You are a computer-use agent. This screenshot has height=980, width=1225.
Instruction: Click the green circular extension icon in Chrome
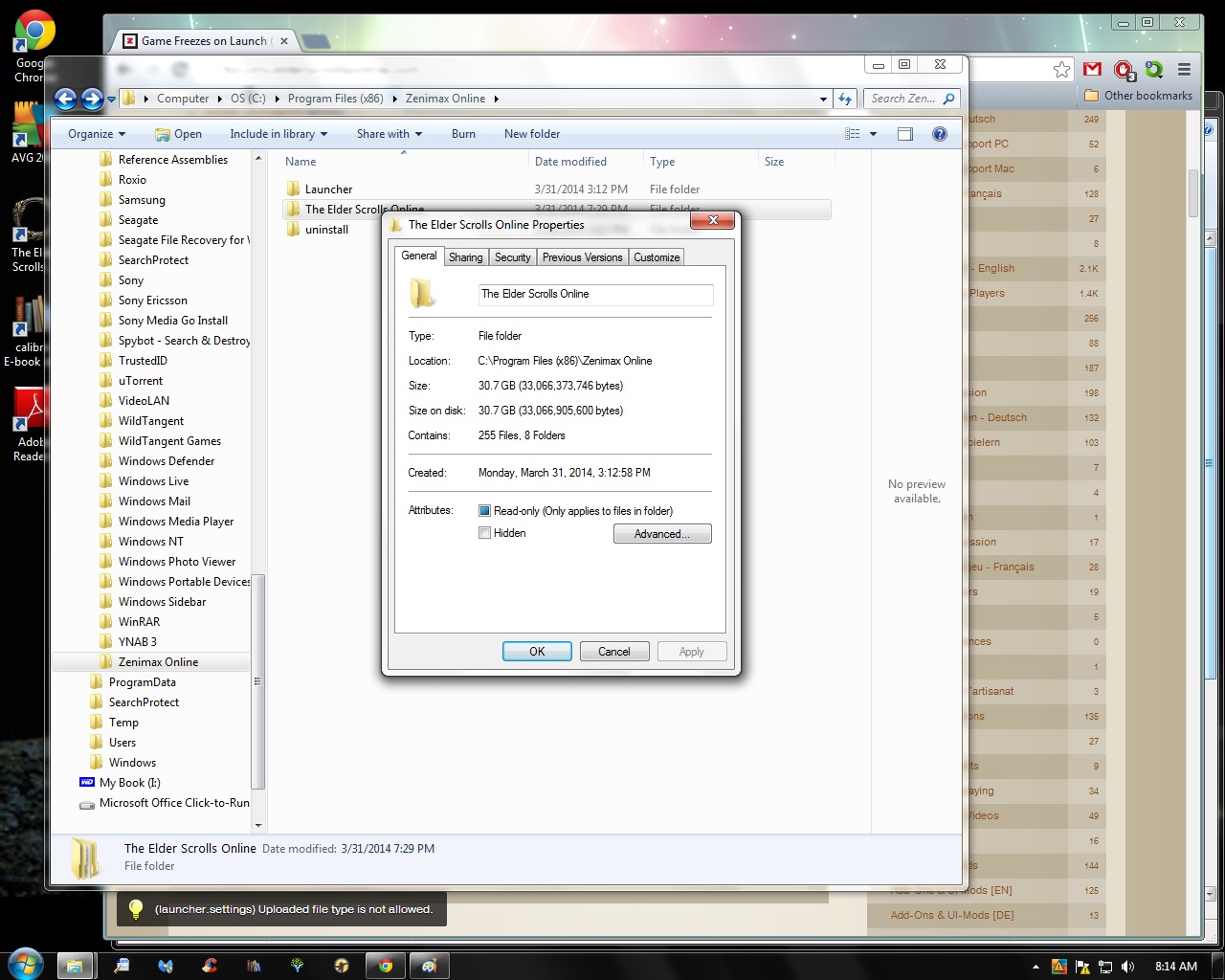pos(1154,70)
